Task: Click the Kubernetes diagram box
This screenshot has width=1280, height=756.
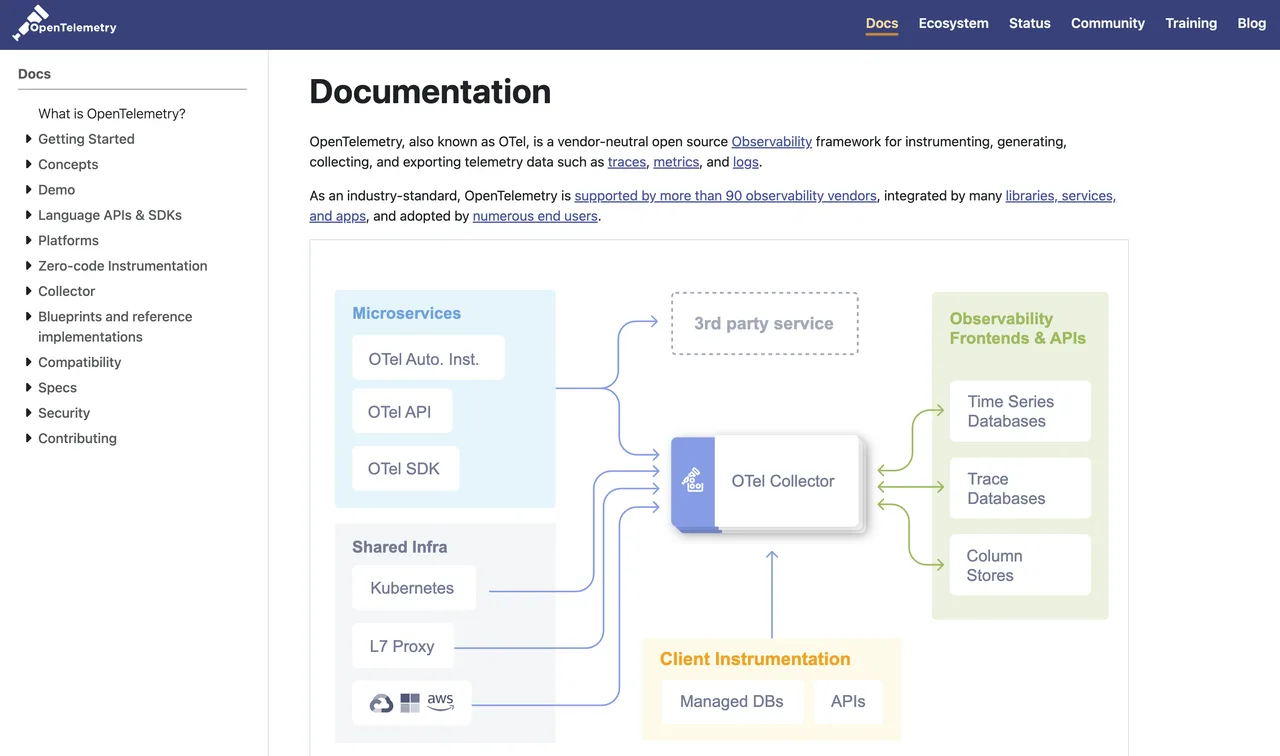Action: coord(414,587)
